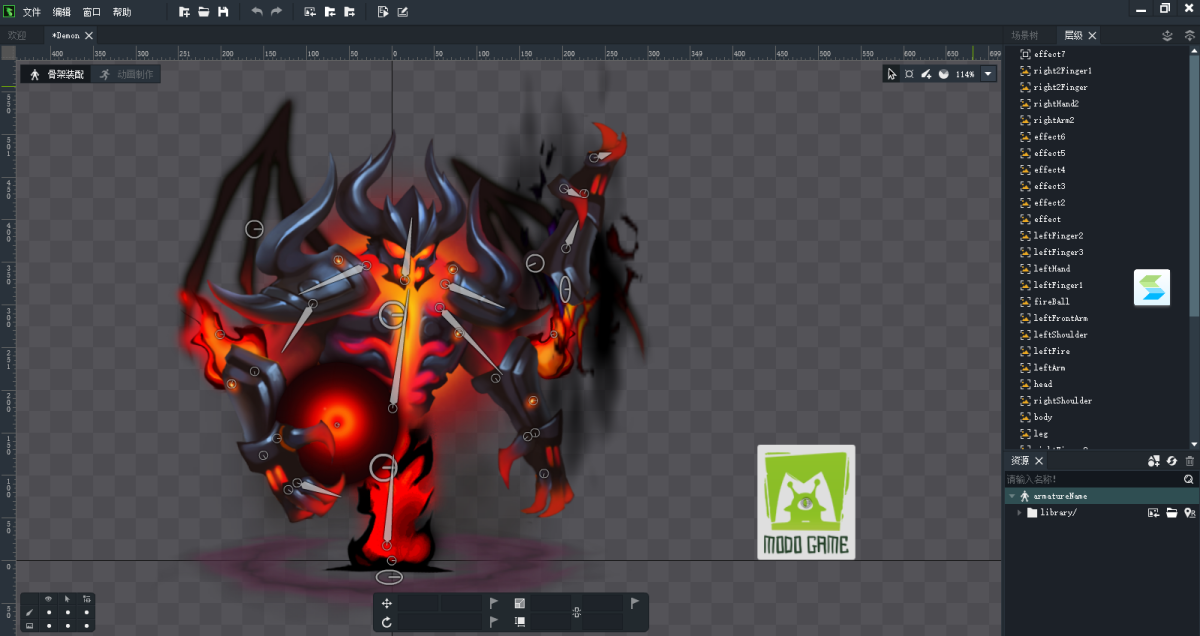The height and width of the screenshot is (636, 1200).
Task: Switch to the 场景树 tab
Action: tap(1025, 35)
